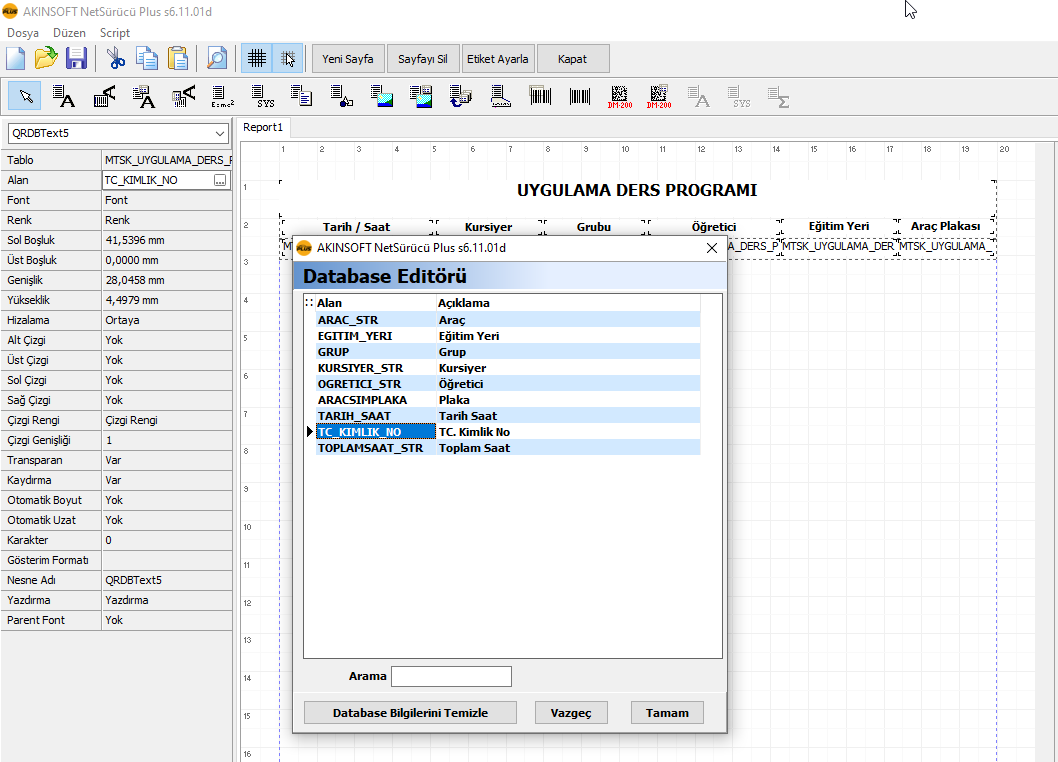
Task: Select the image picture tool
Action: pyautogui.click(x=381, y=96)
